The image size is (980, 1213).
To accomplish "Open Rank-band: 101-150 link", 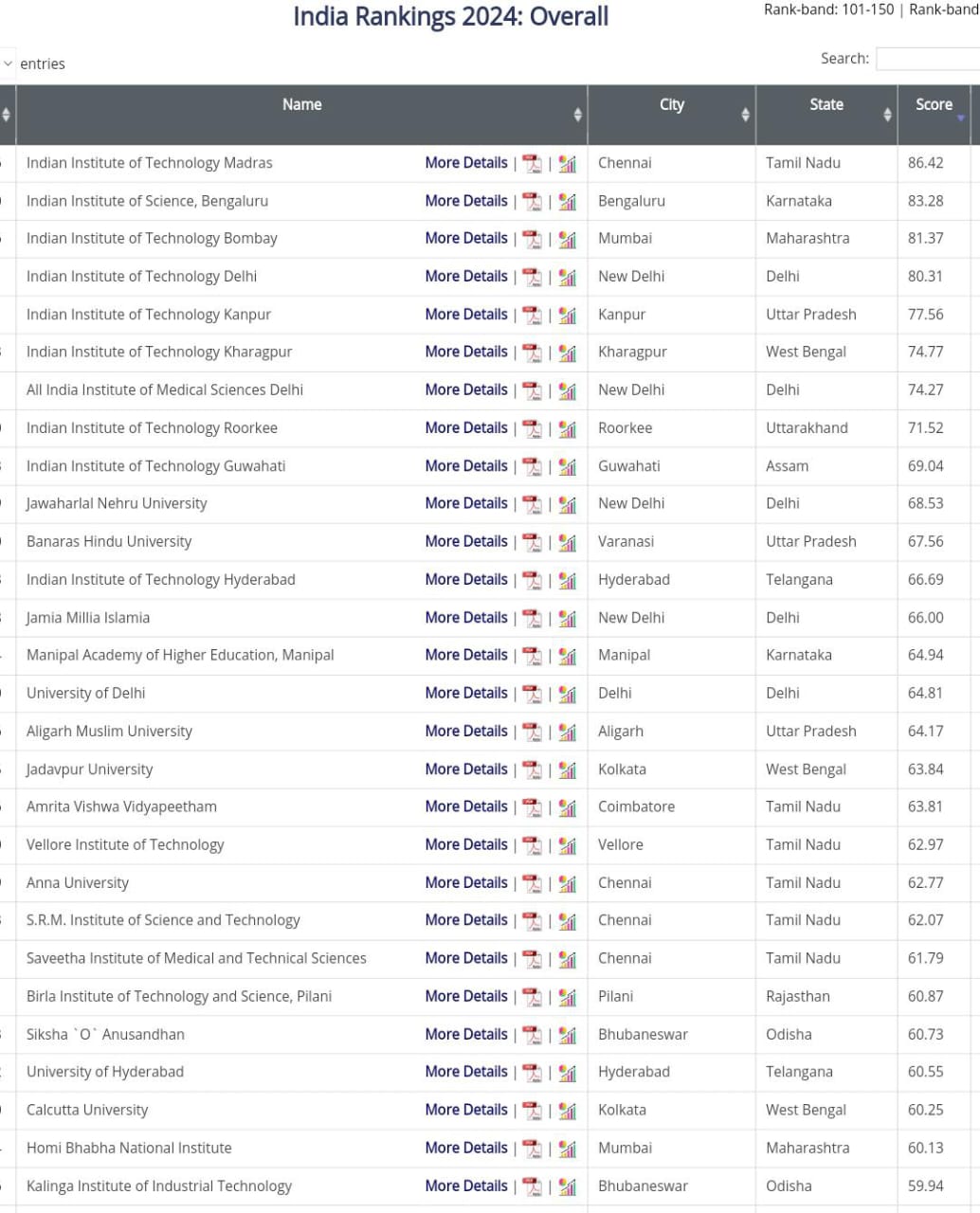I will (829, 9).
